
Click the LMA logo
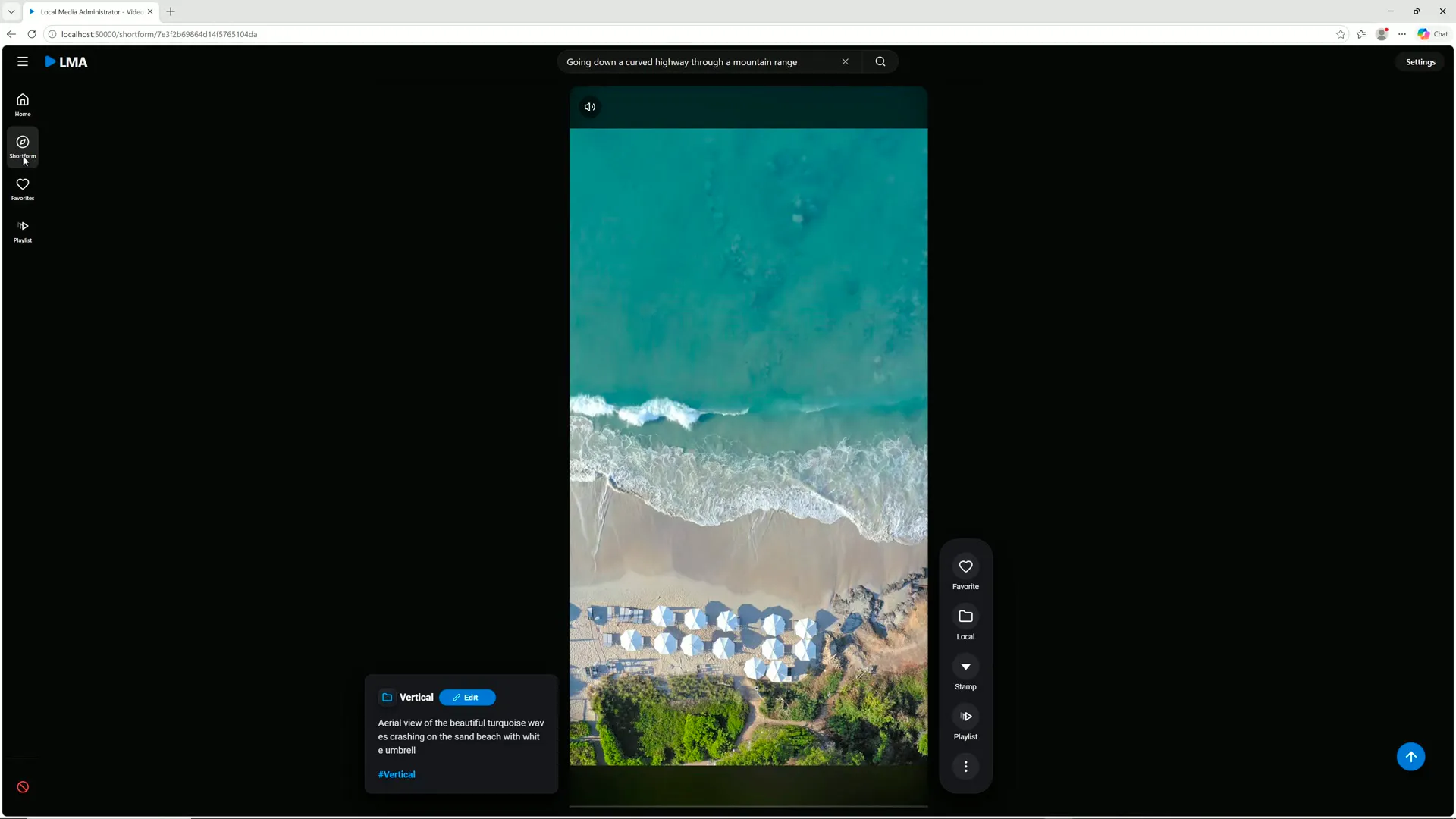click(x=66, y=62)
